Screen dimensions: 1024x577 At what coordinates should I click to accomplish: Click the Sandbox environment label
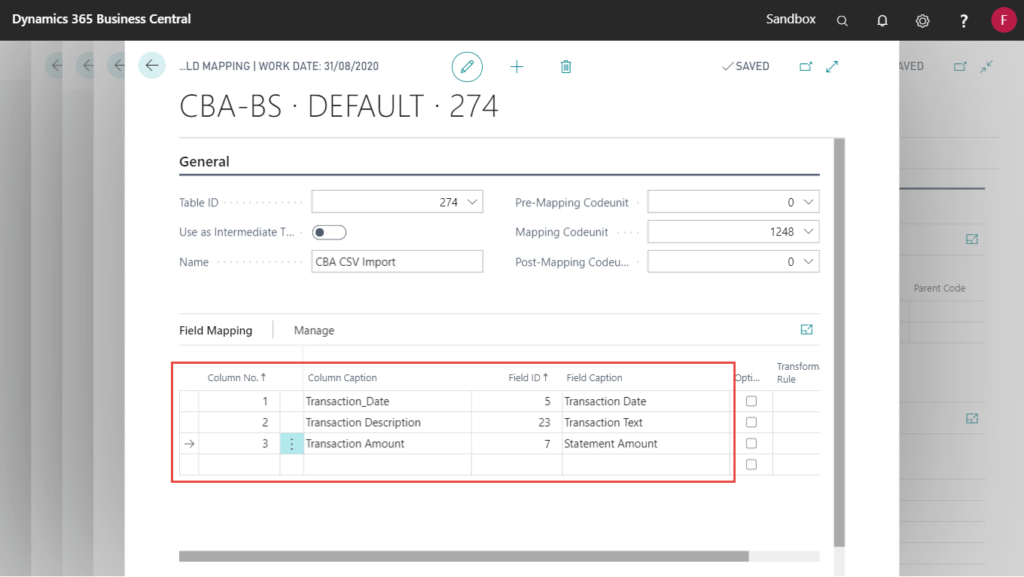click(x=789, y=20)
